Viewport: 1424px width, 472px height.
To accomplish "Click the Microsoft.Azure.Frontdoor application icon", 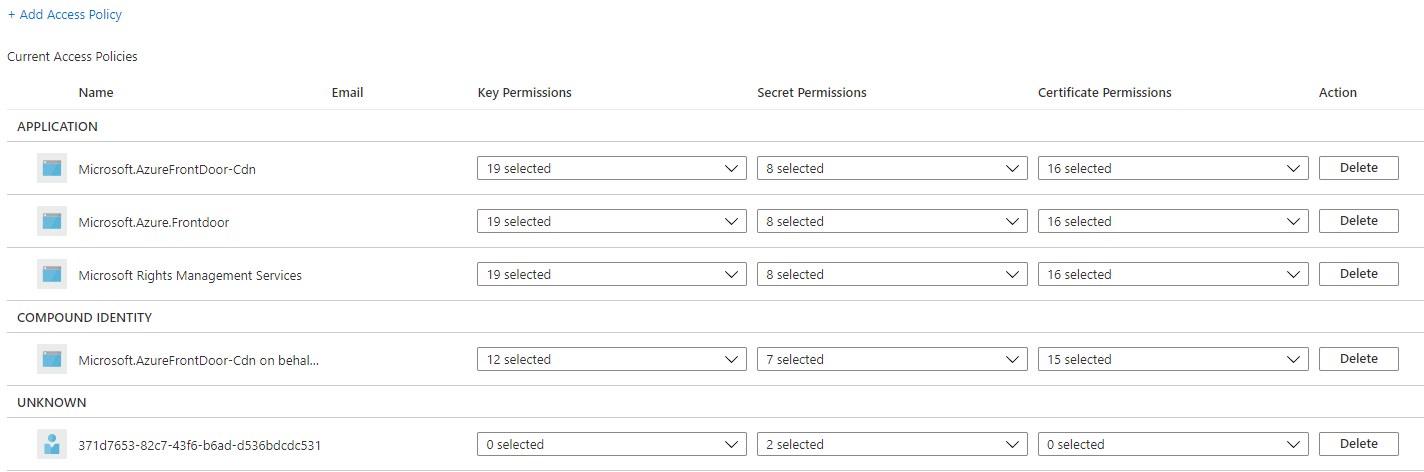I will point(52,221).
